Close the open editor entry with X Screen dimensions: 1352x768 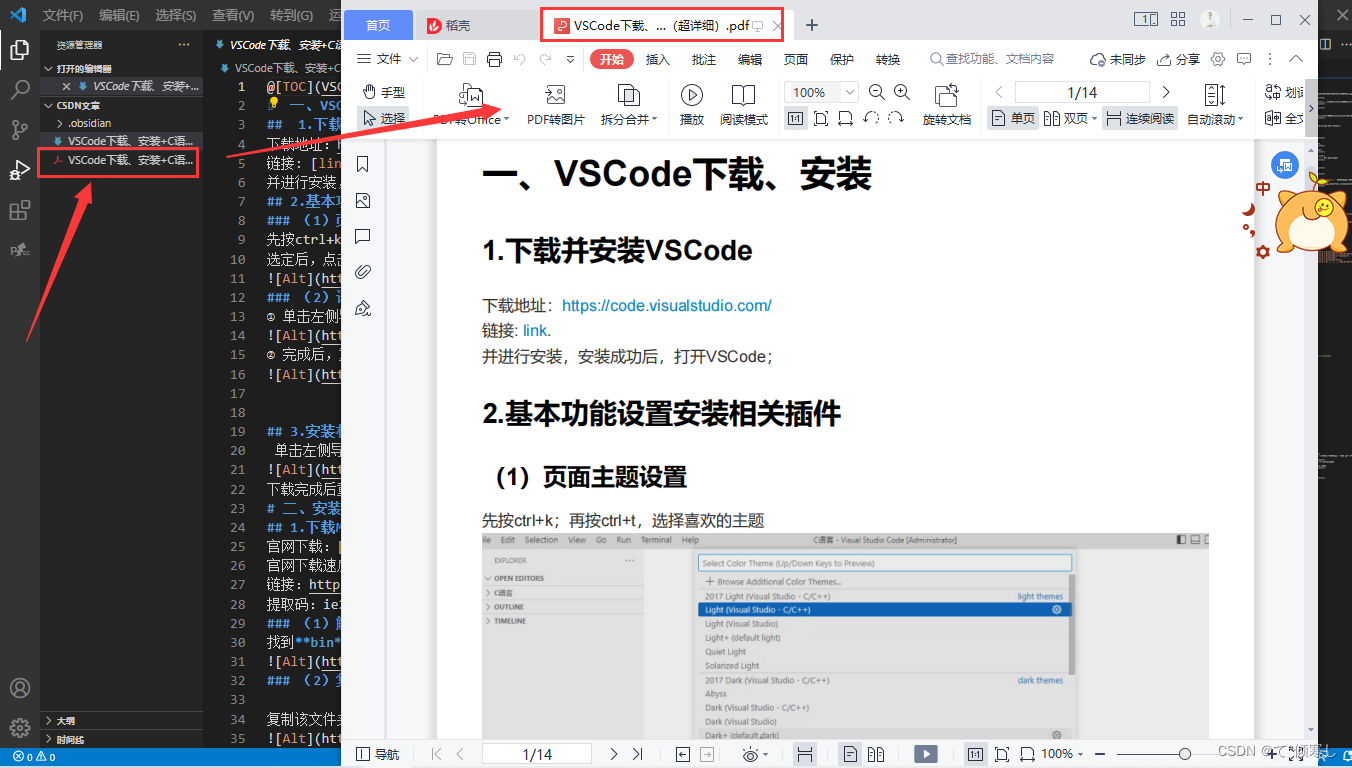tap(67, 87)
